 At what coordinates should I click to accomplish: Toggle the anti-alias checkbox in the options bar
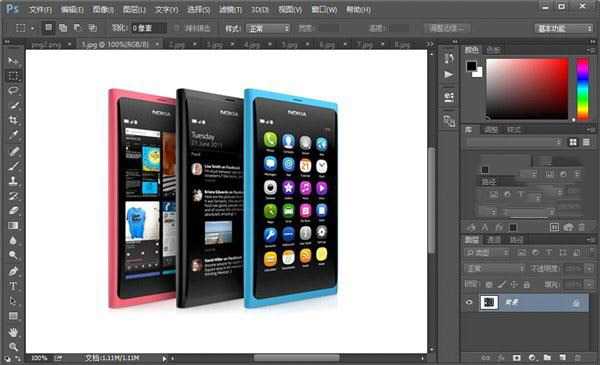coord(176,28)
